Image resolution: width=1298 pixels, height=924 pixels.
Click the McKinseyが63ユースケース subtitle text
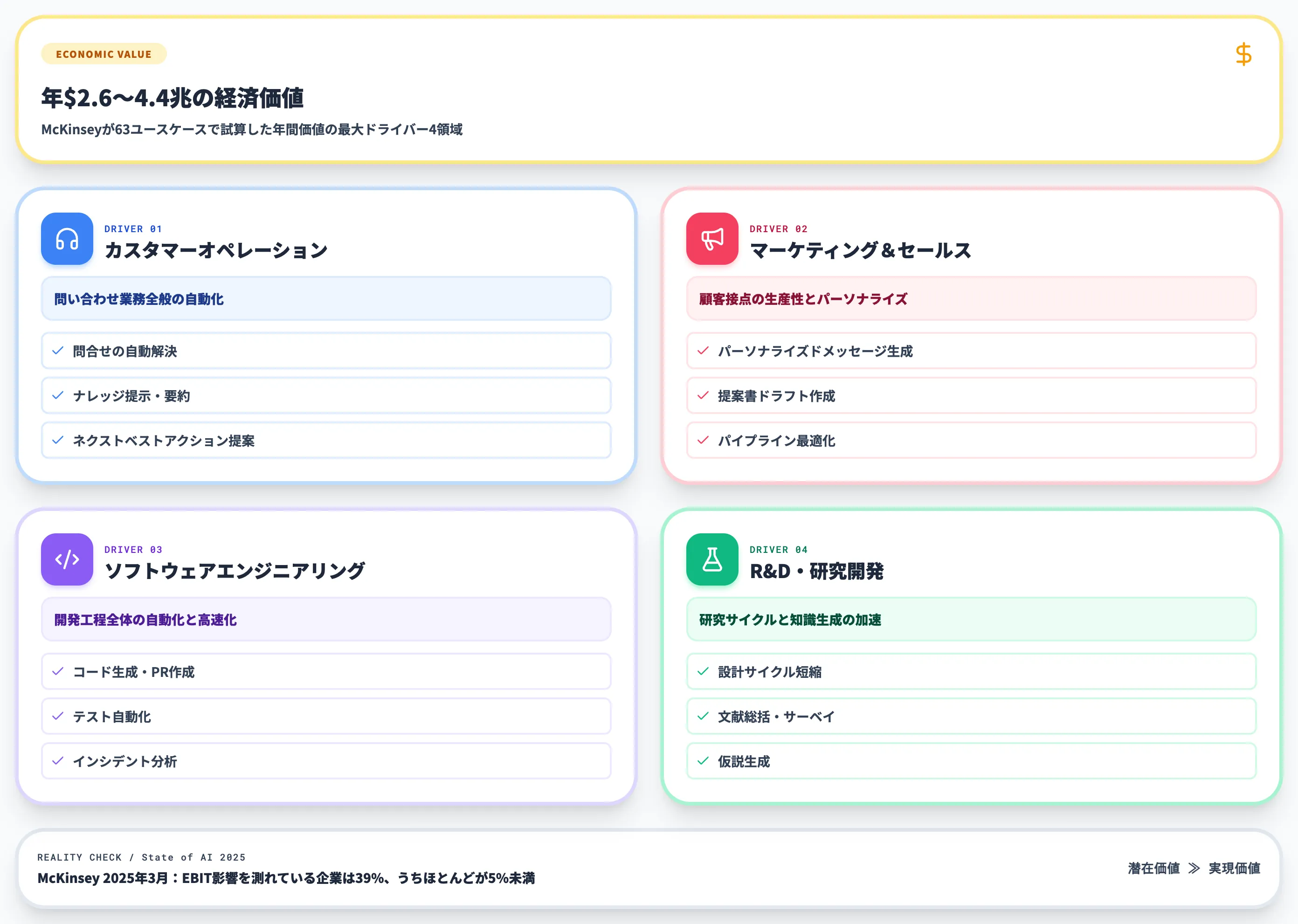(x=251, y=130)
